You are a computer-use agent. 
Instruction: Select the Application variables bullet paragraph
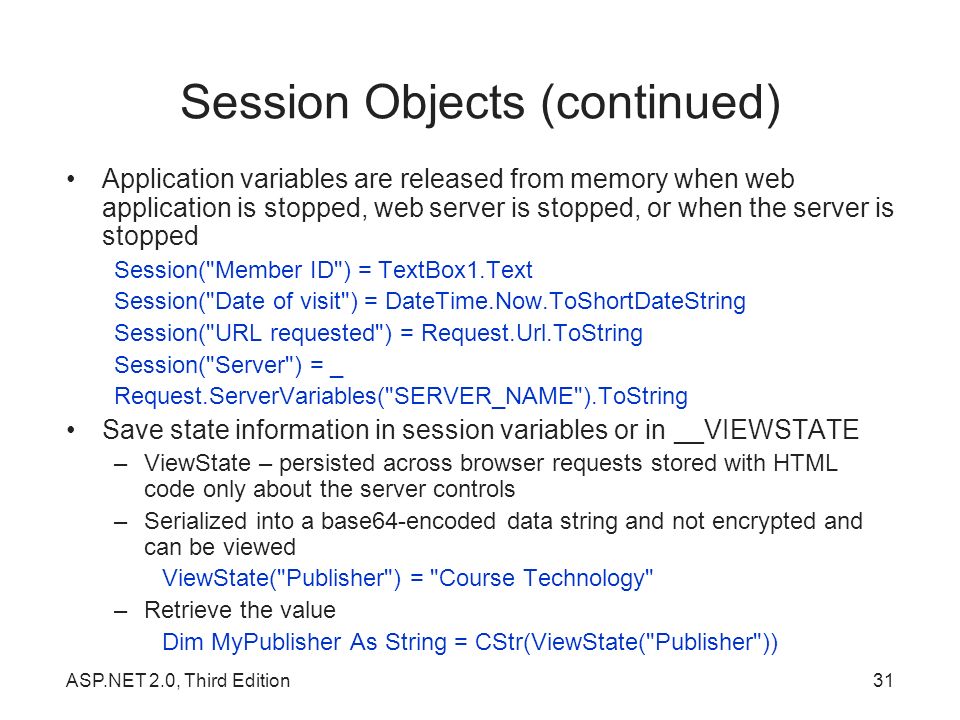[498, 207]
